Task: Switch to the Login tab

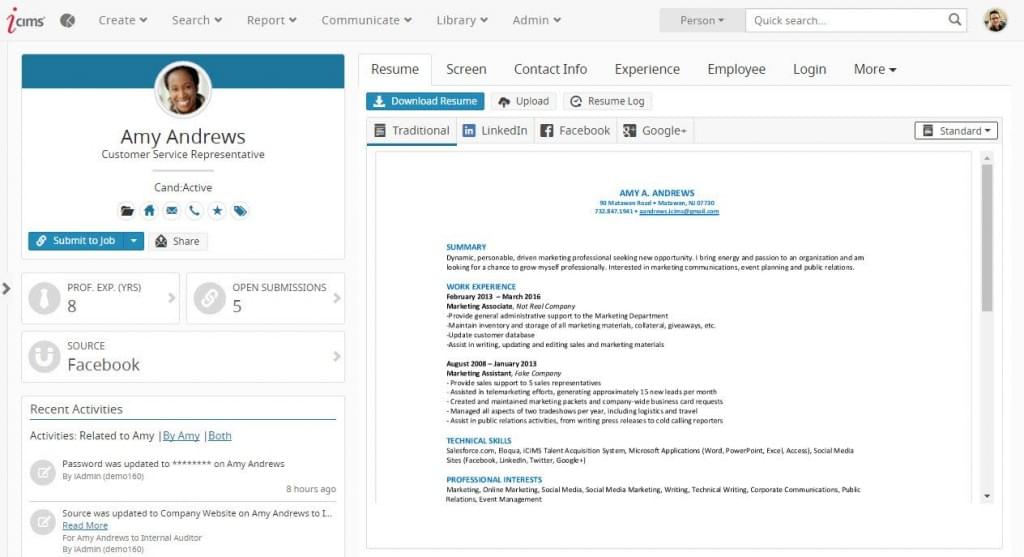Action: coord(809,69)
